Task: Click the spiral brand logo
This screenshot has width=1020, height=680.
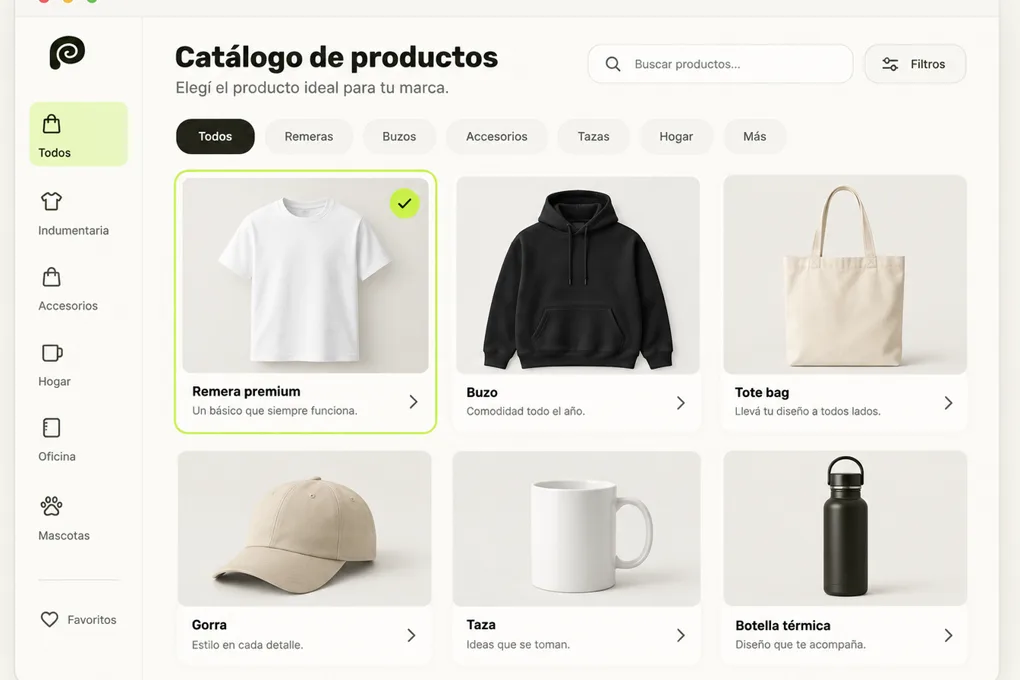Action: click(x=67, y=52)
